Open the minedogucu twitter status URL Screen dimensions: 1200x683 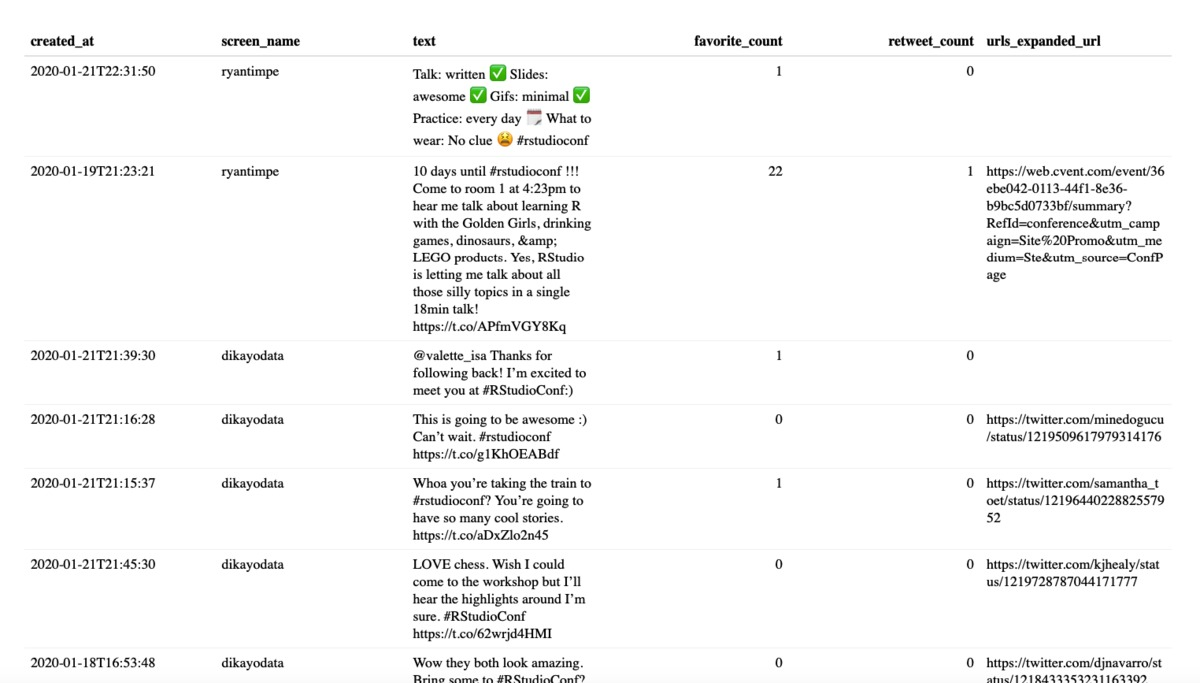(x=1075, y=428)
